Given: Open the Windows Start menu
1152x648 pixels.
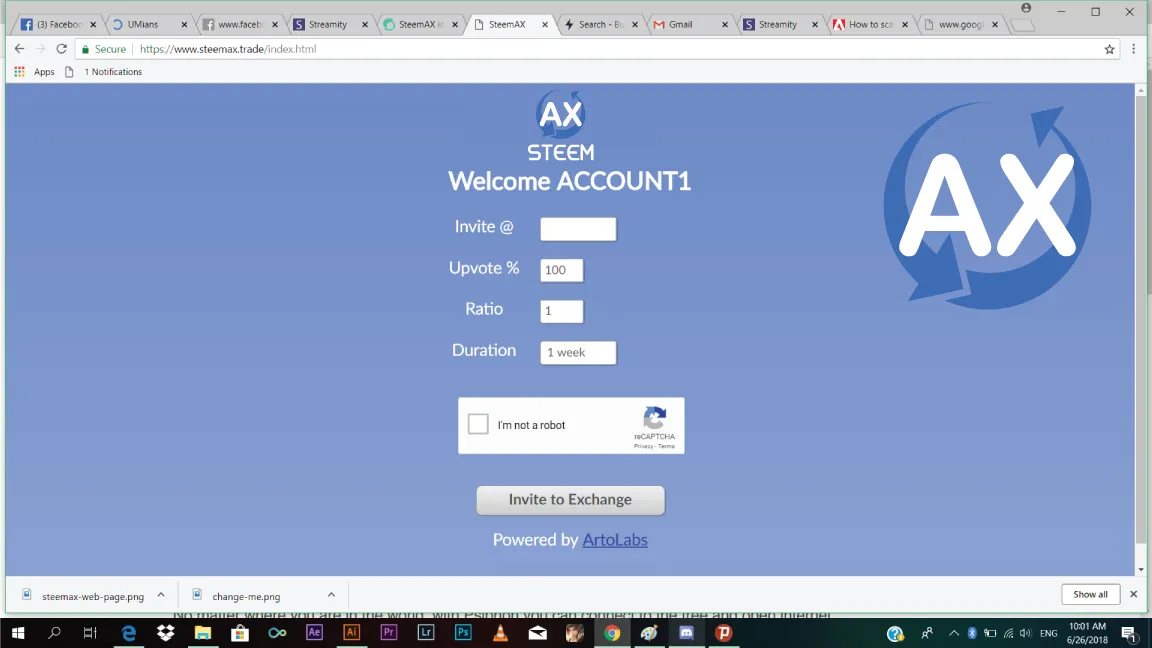Looking at the screenshot, I should click(x=18, y=633).
